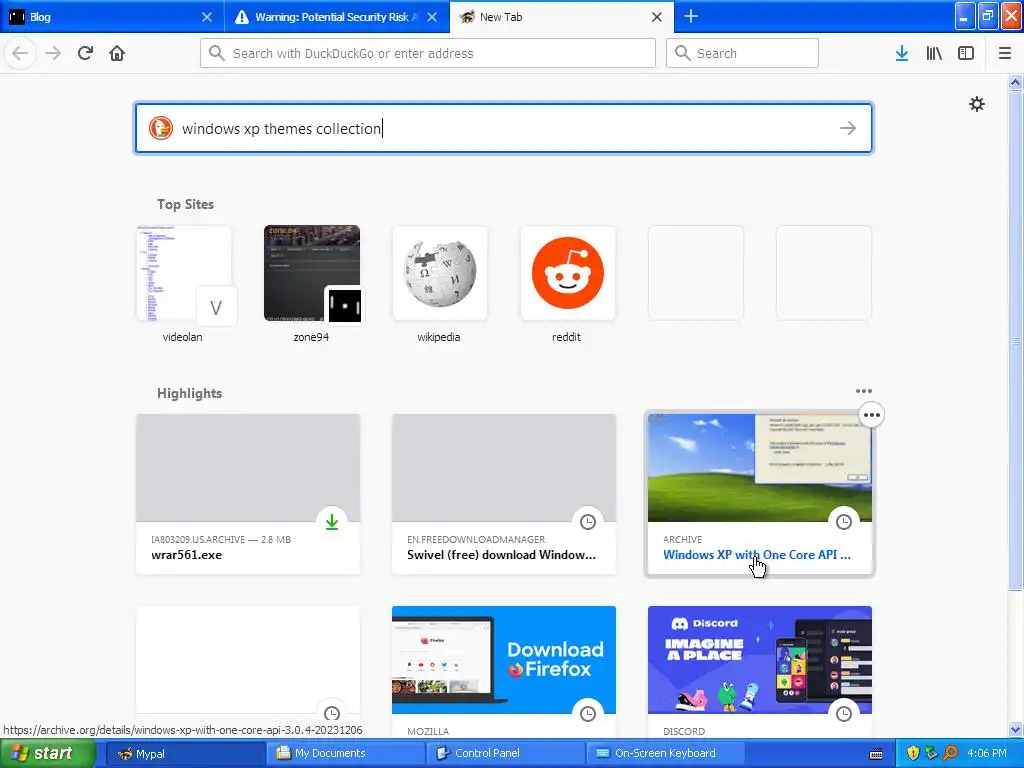Reload the current page
This screenshot has height=768, width=1024.
(85, 53)
